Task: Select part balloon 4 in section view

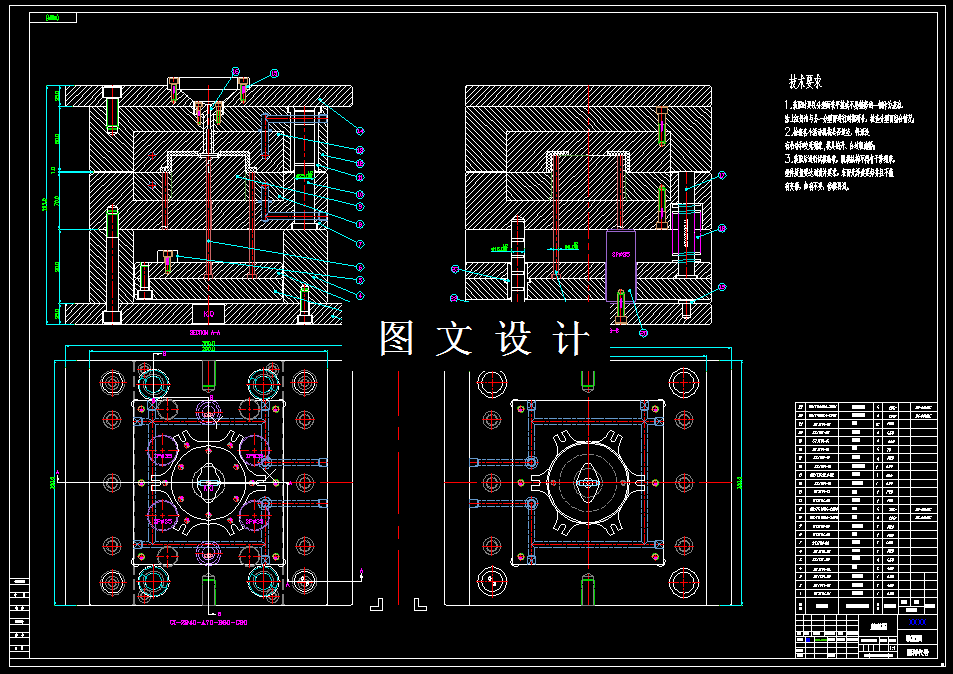Action: tap(360, 295)
